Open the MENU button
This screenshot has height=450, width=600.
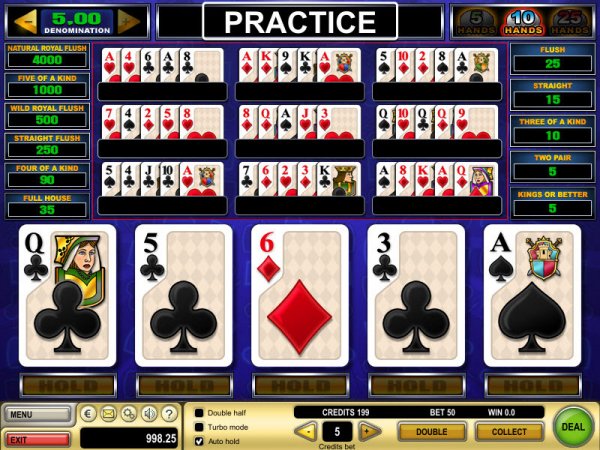point(38,414)
